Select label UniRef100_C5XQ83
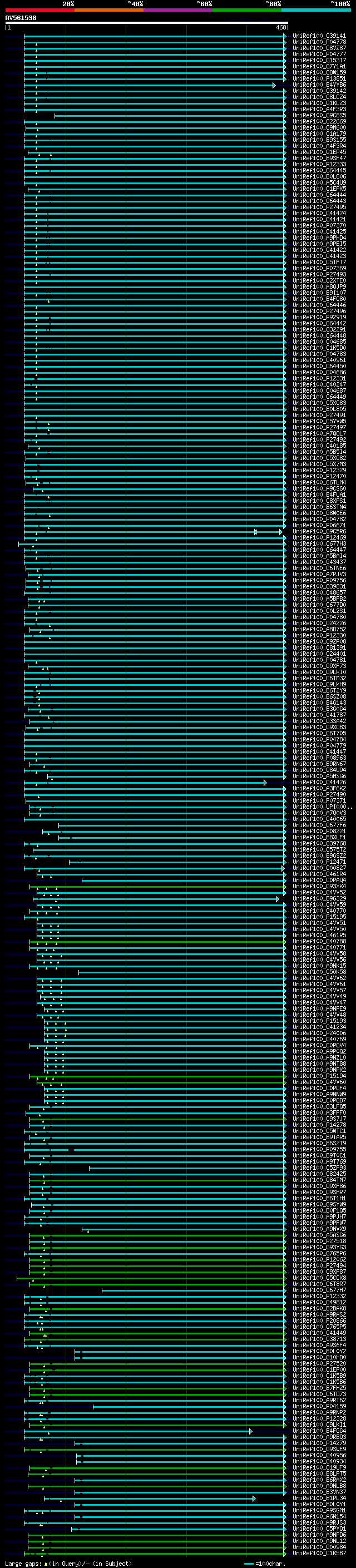The width and height of the screenshot is (356, 1568). pyautogui.click(x=319, y=403)
